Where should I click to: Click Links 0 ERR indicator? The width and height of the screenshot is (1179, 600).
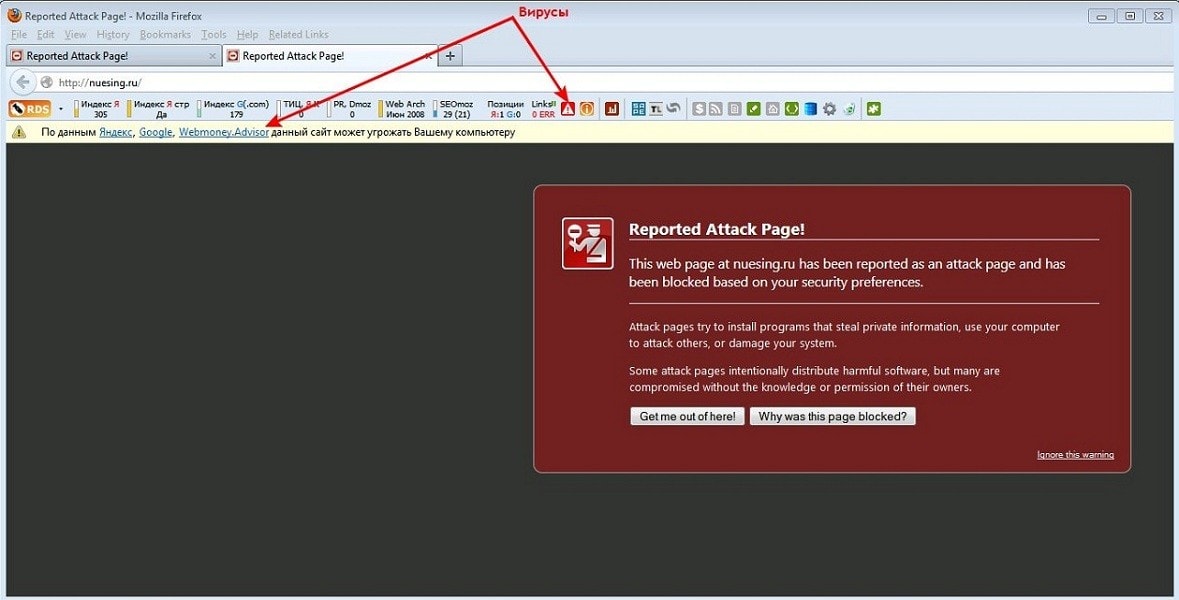pyautogui.click(x=543, y=109)
